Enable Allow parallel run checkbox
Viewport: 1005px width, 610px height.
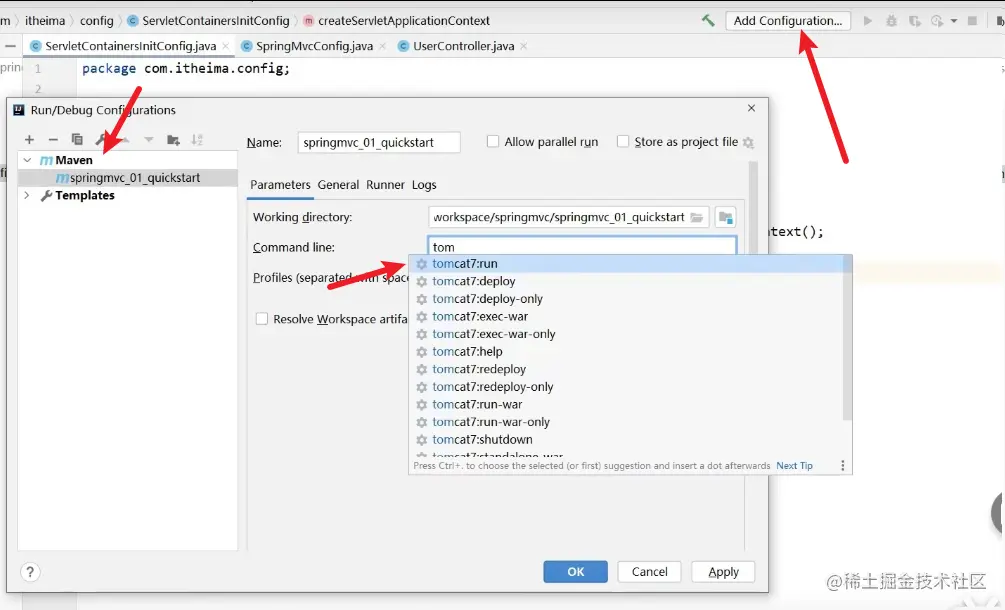tap(493, 142)
